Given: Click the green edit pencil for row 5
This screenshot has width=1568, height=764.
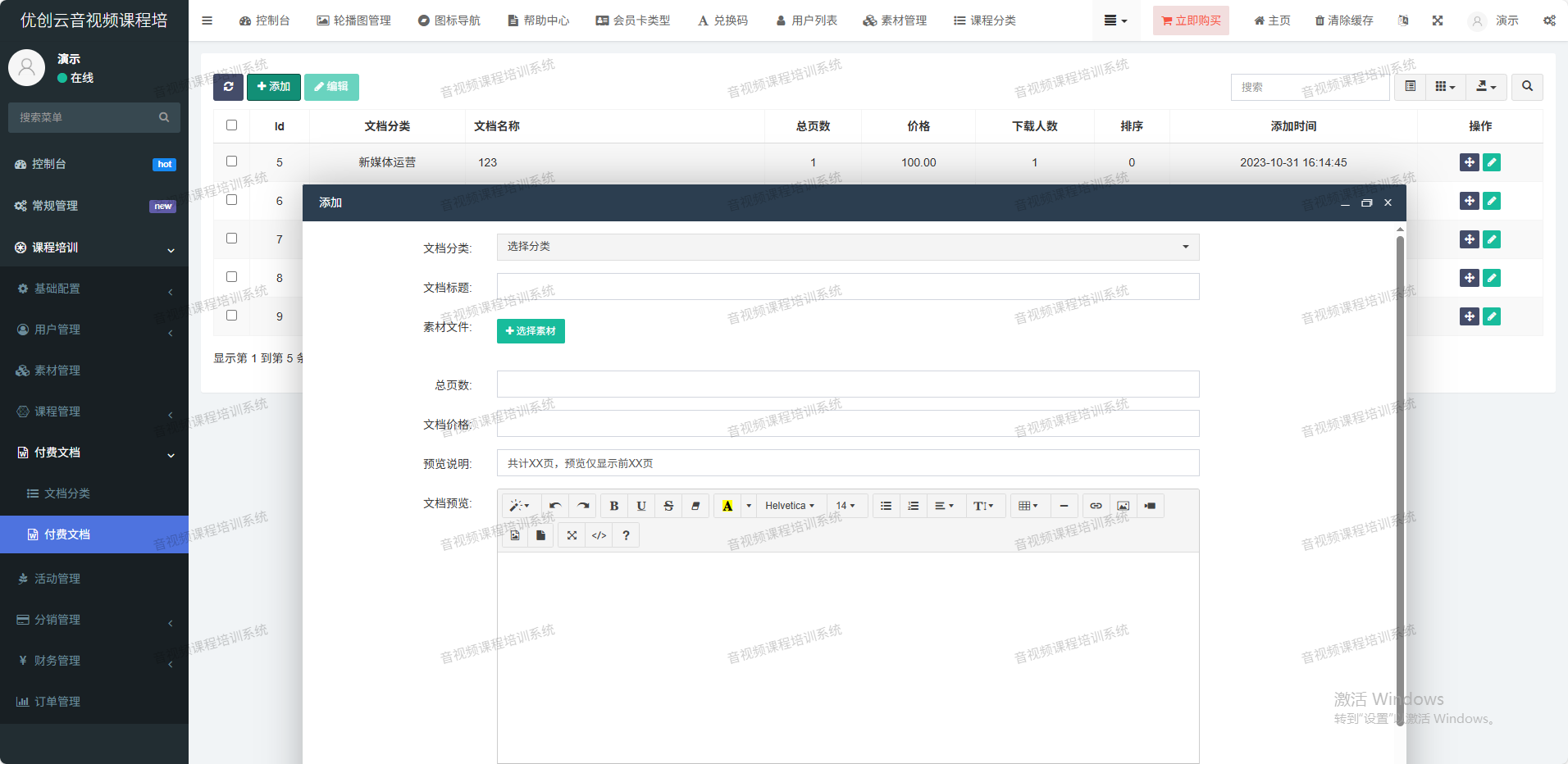Looking at the screenshot, I should 1491,162.
